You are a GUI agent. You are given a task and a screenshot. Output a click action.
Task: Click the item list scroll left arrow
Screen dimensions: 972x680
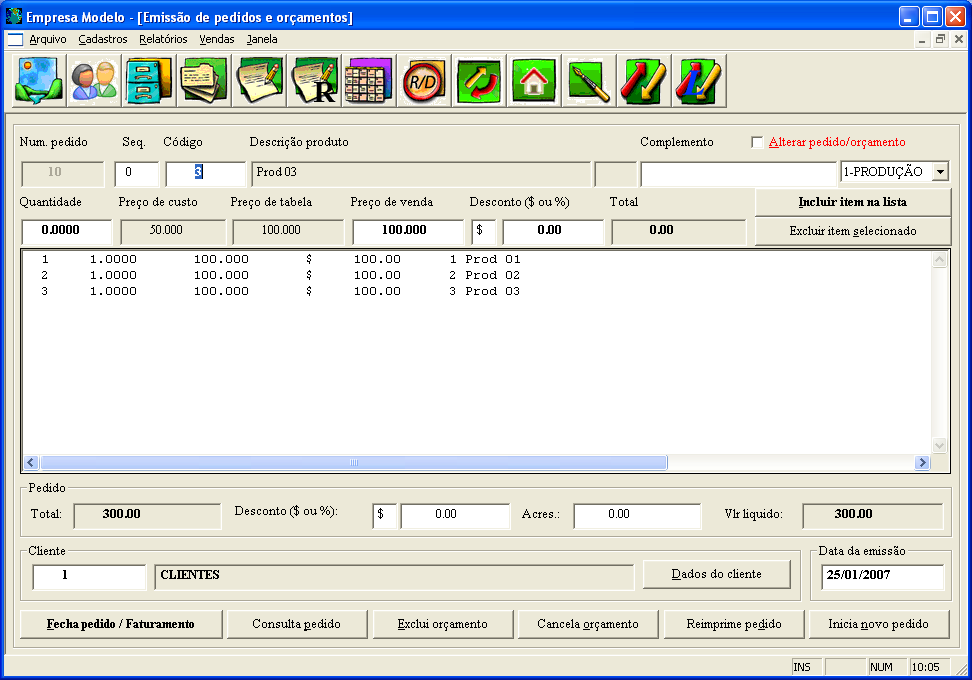pos(31,462)
